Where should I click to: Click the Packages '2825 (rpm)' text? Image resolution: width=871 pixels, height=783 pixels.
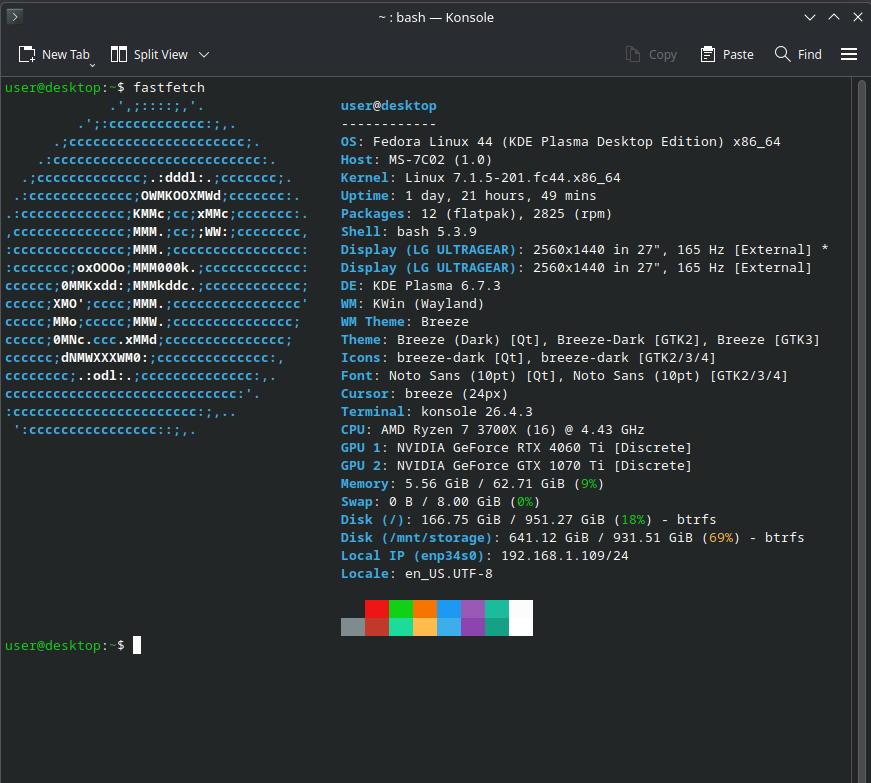click(572, 214)
